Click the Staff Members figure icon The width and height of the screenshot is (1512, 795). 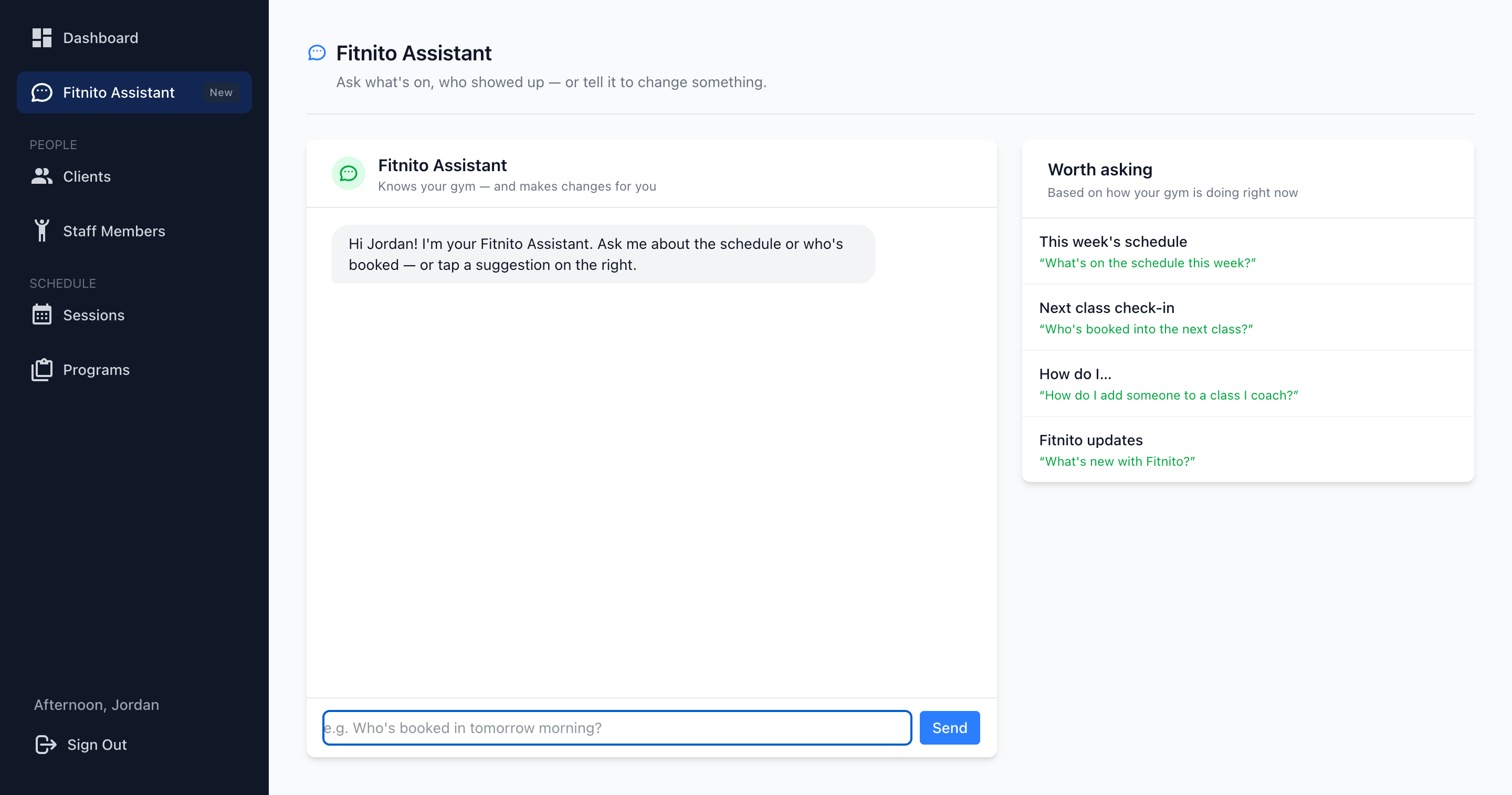[41, 231]
